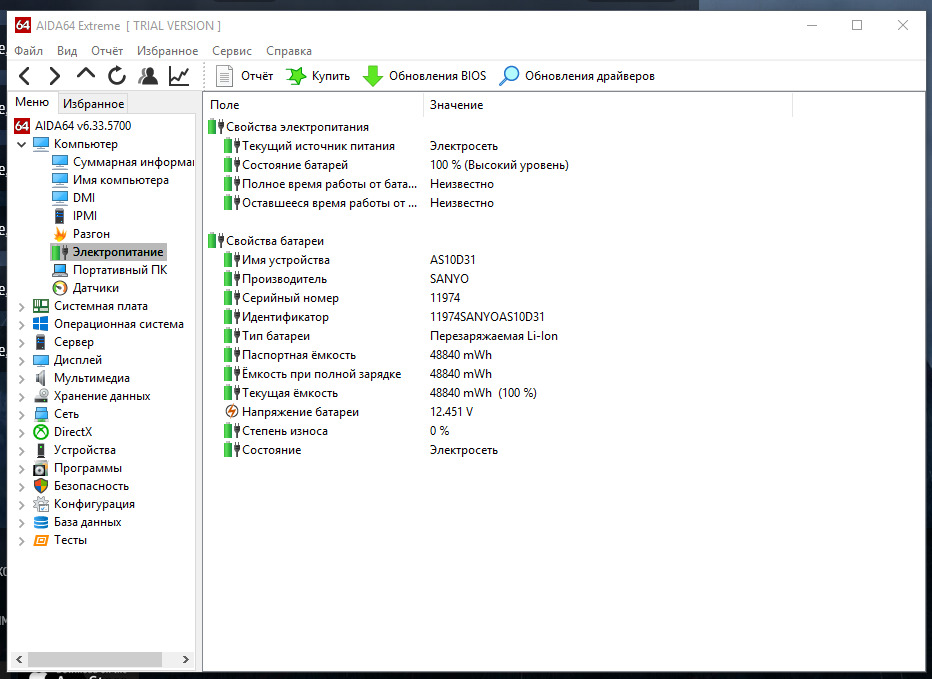Open the graph chart toolbar icon
The height and width of the screenshot is (679, 932).
pyautogui.click(x=179, y=76)
